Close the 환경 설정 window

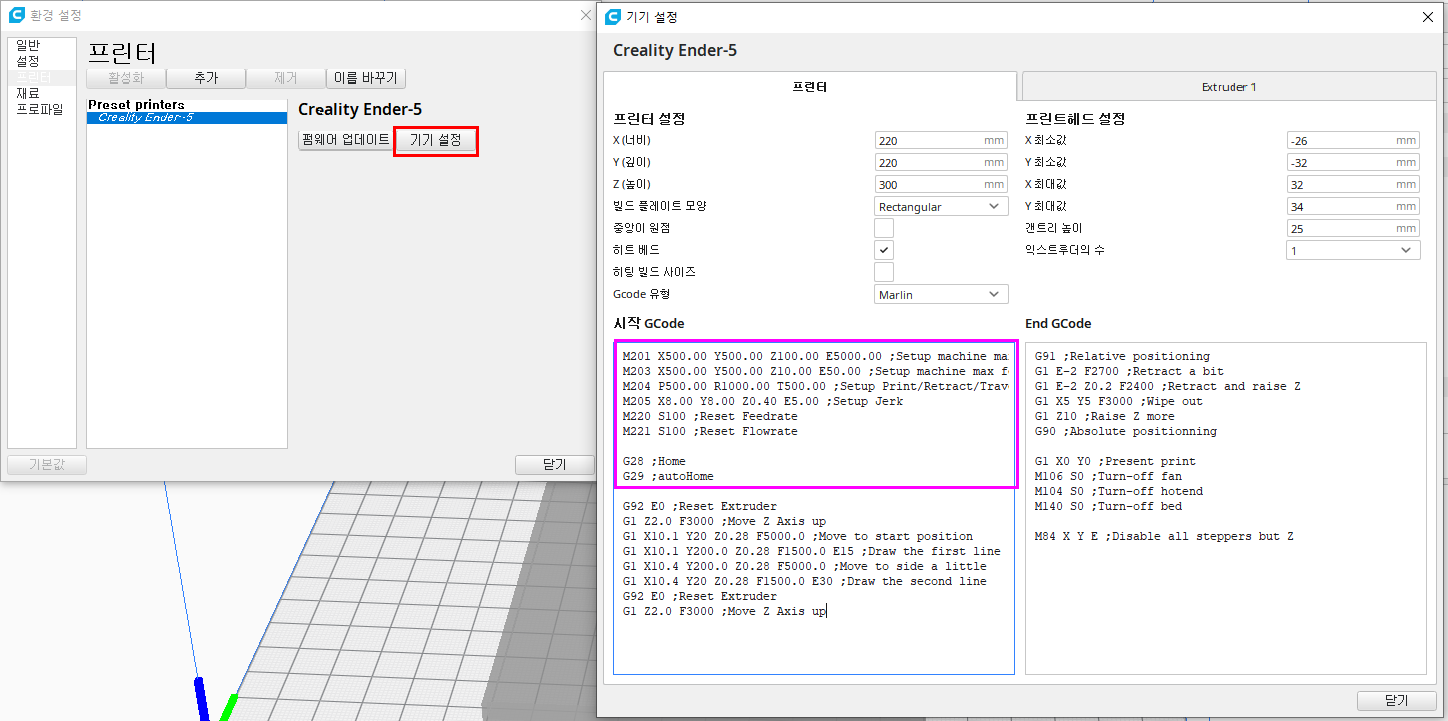586,15
